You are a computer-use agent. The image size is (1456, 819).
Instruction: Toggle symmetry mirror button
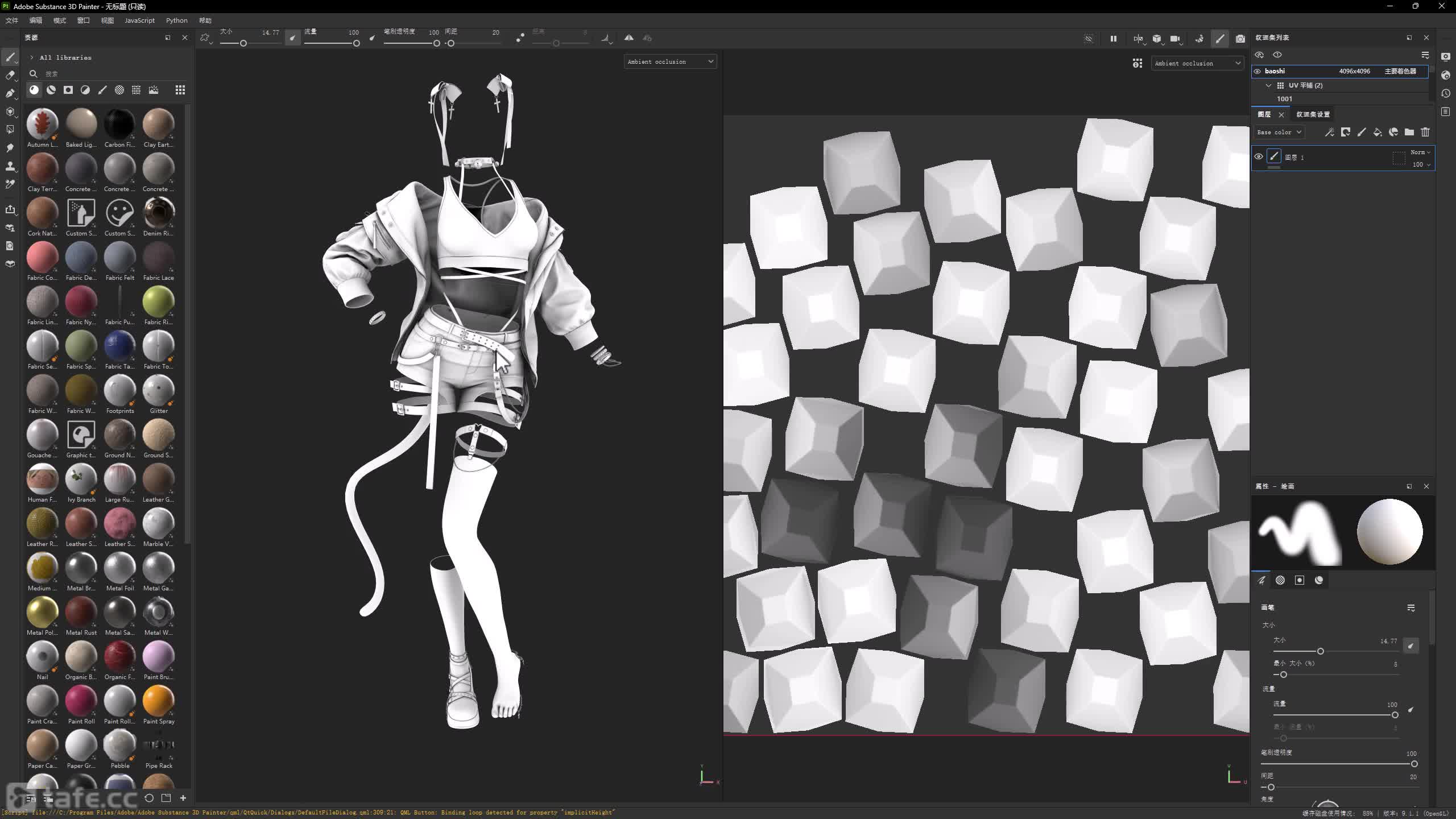[629, 38]
